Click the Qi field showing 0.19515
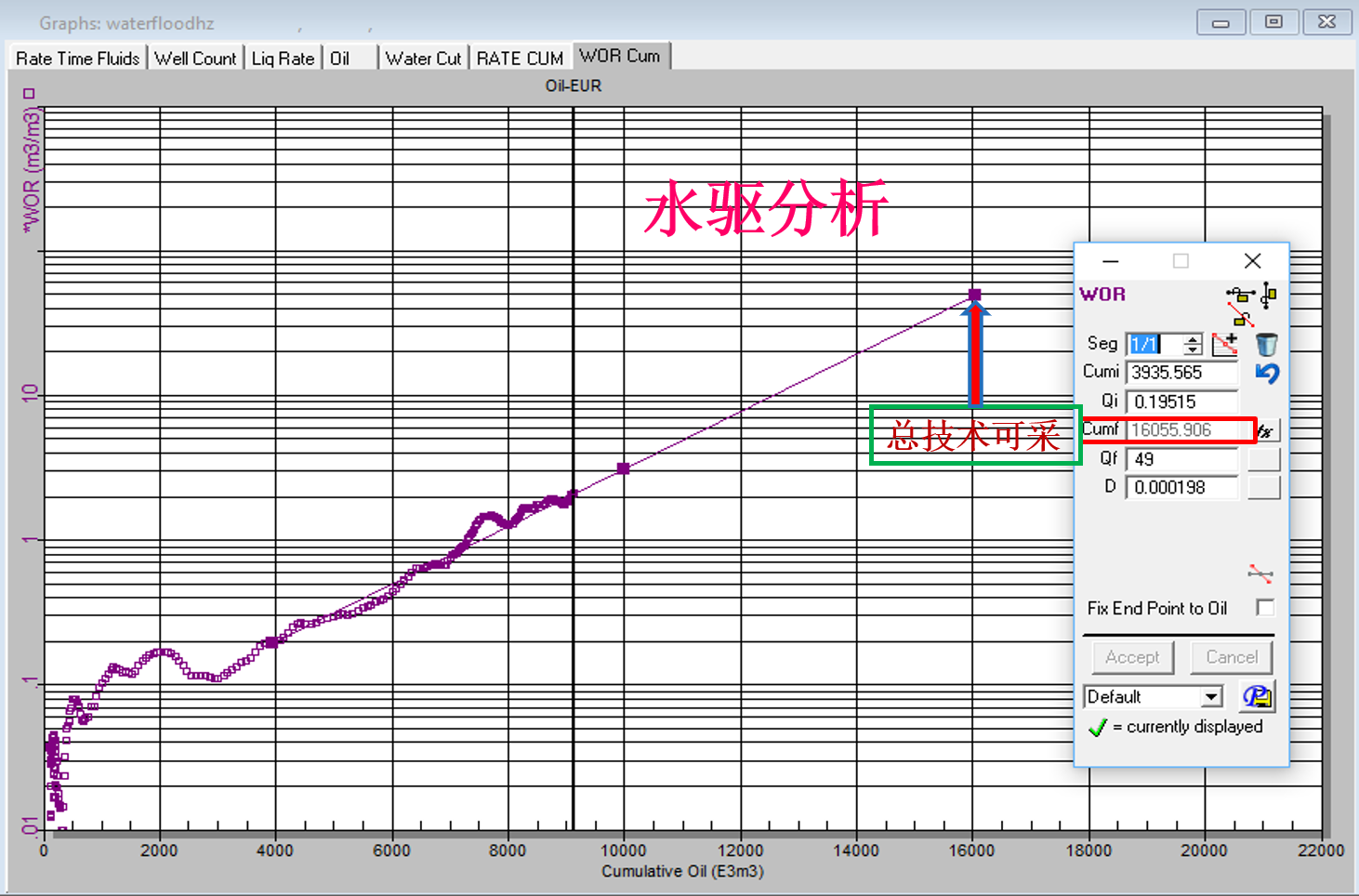Image resolution: width=1359 pixels, height=896 pixels. point(1182,402)
